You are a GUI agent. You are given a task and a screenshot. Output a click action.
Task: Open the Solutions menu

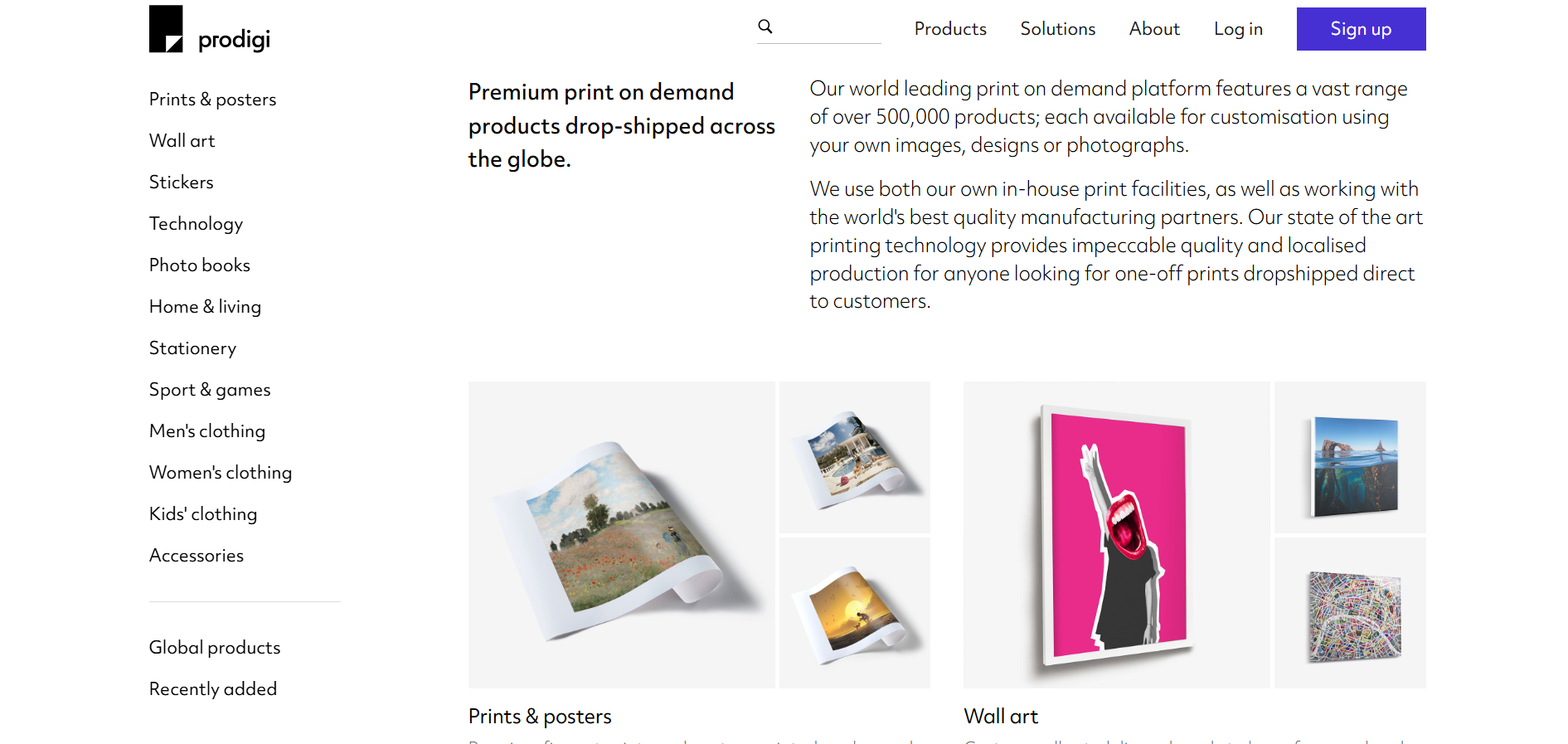click(1057, 29)
